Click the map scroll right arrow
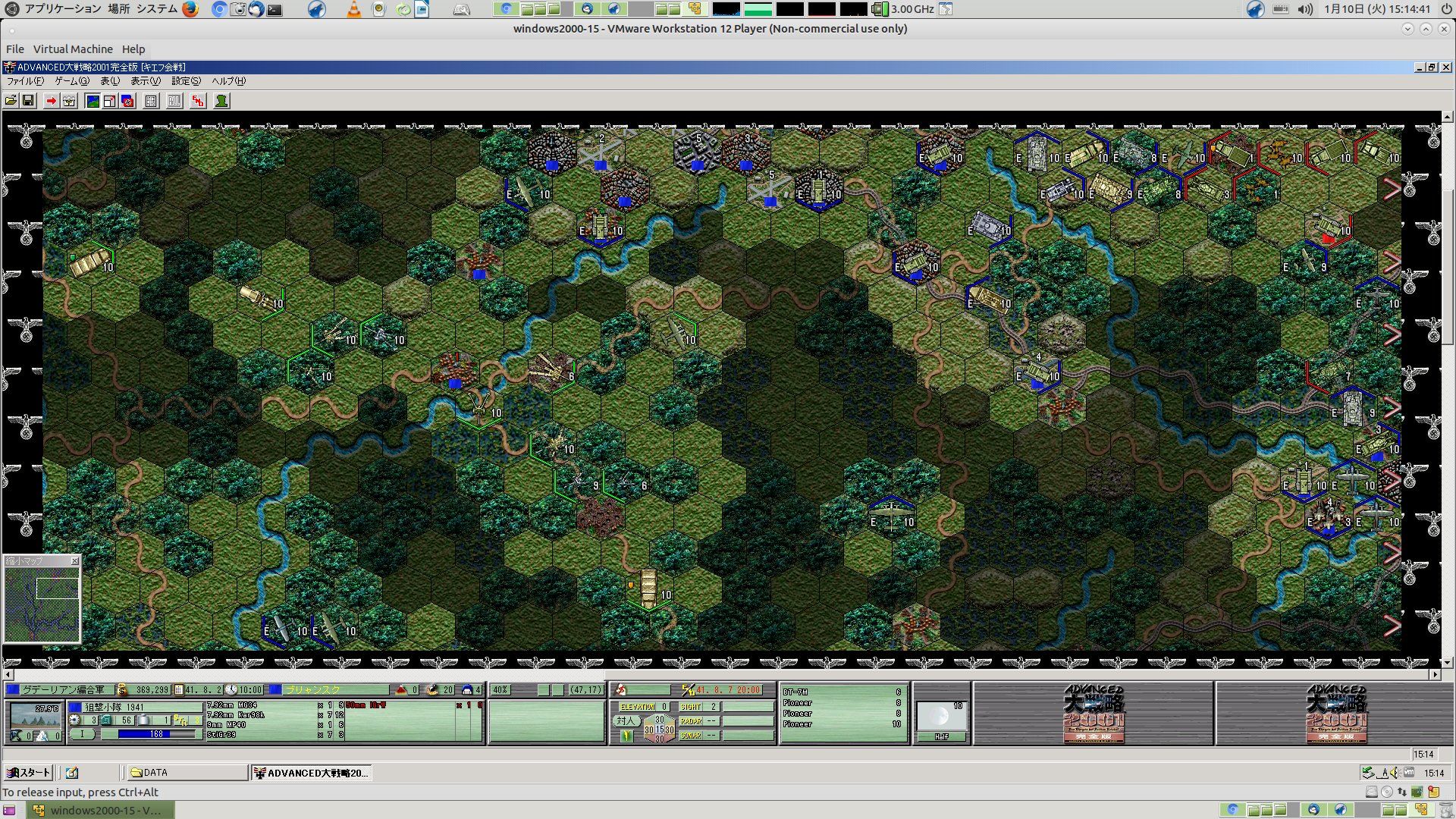The image size is (1456, 819). pyautogui.click(x=1435, y=674)
